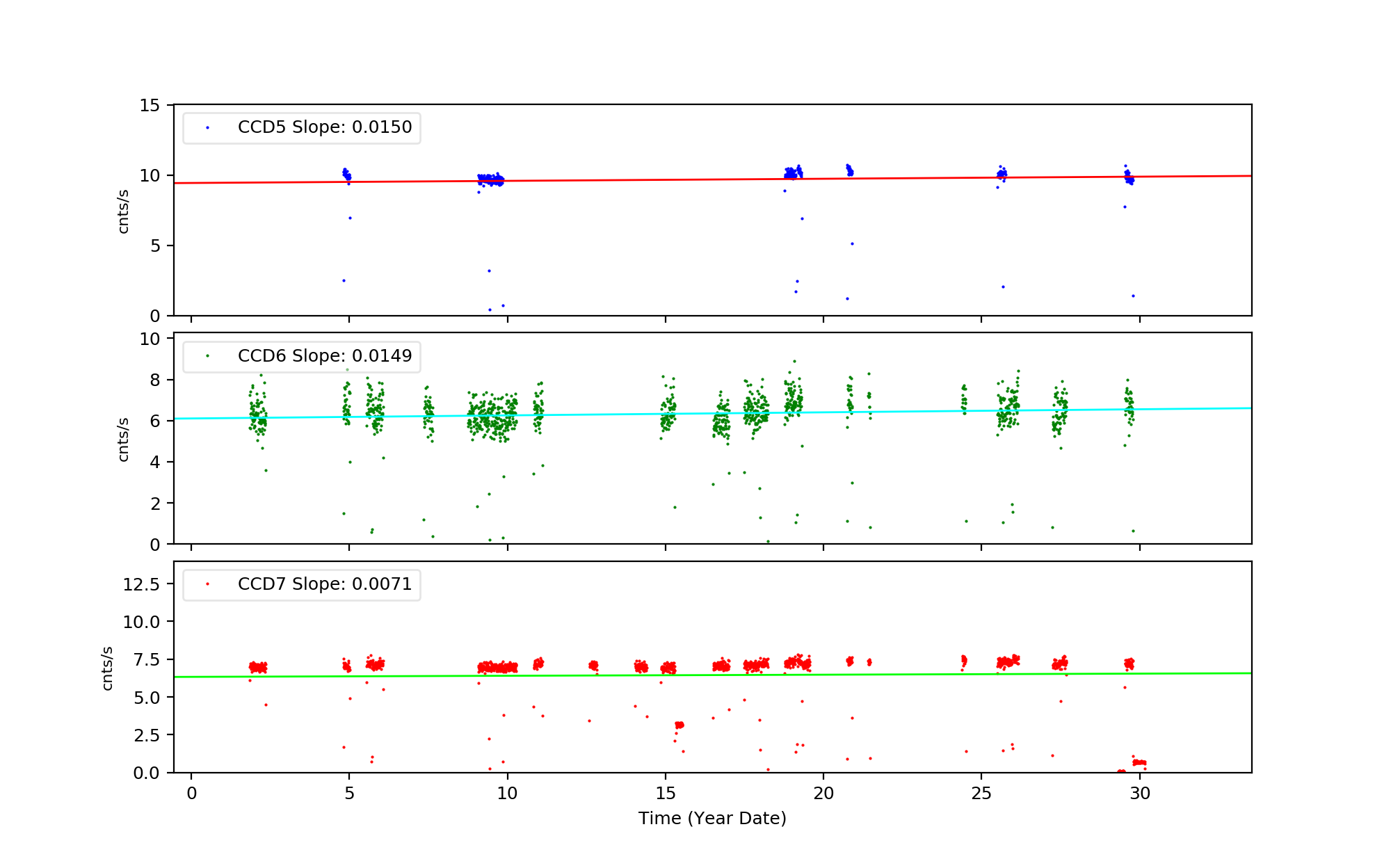Click the 15 y-axis tick of CCD5 plot
Viewport: 1391px width, 868px height.
(x=150, y=106)
